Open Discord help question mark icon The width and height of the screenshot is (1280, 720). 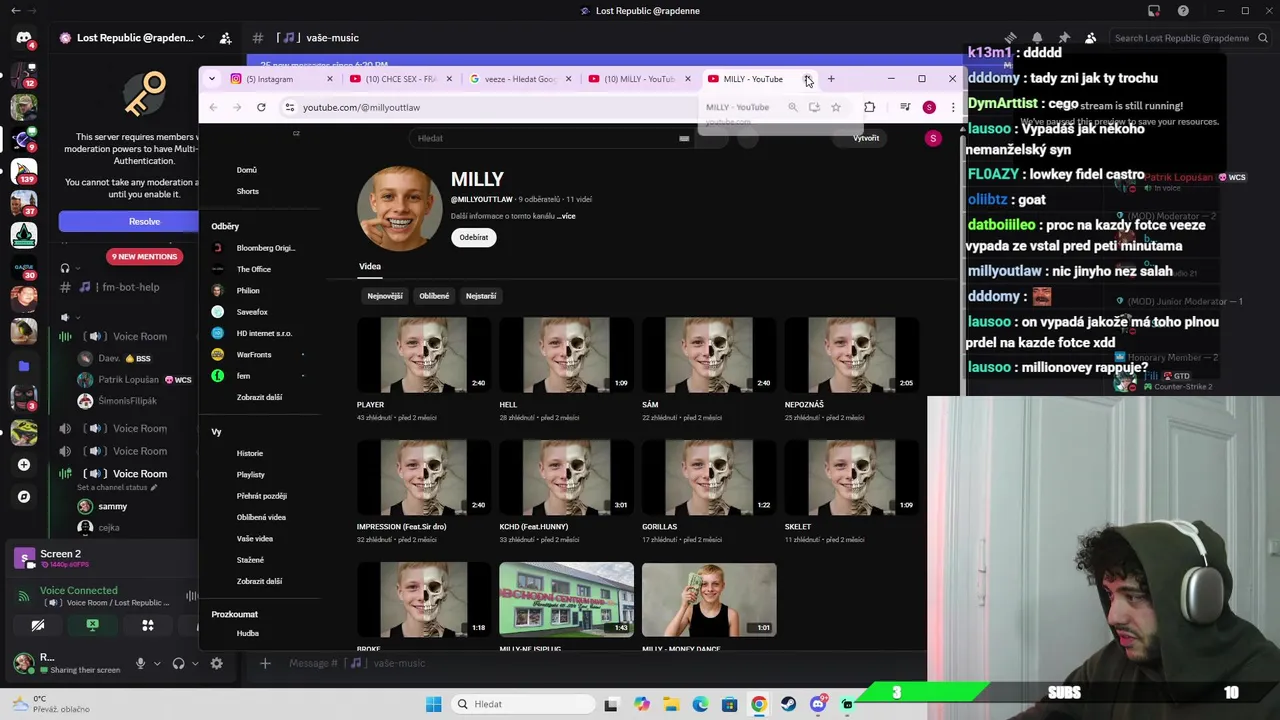(1183, 11)
